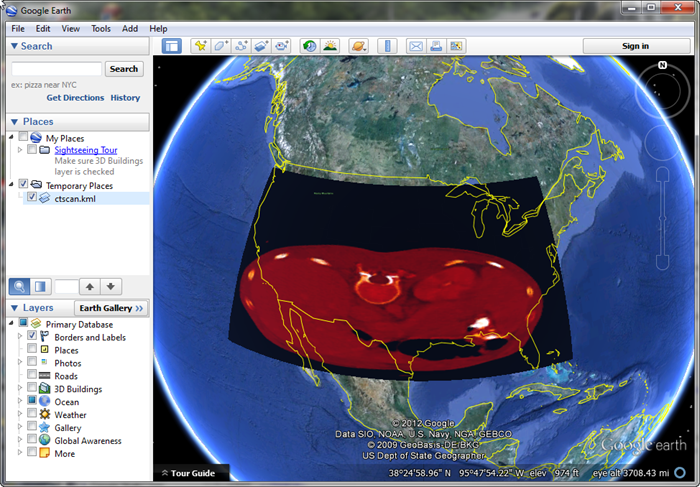Click the Add Polygon toolbar icon
The width and height of the screenshot is (700, 487).
click(x=220, y=46)
